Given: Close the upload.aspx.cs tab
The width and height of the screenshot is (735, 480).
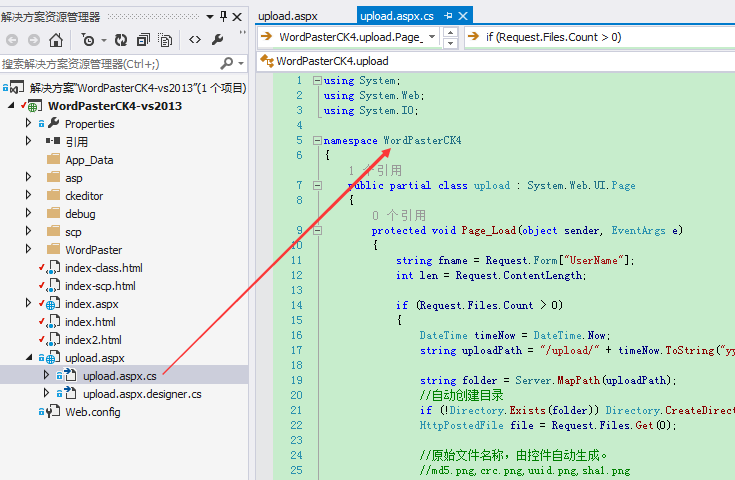Looking at the screenshot, I should 463,16.
